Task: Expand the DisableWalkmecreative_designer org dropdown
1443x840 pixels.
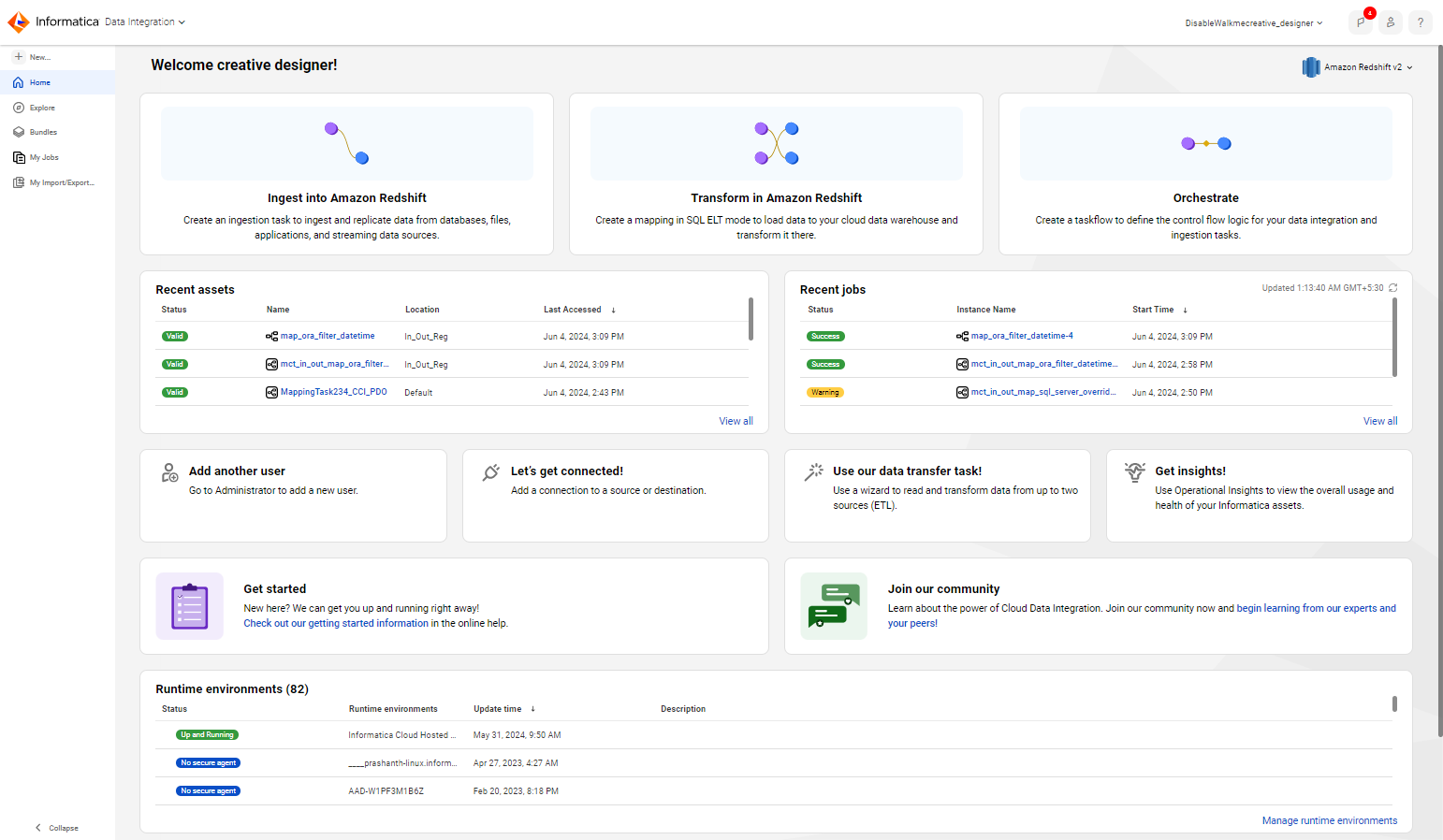Action: [1320, 22]
